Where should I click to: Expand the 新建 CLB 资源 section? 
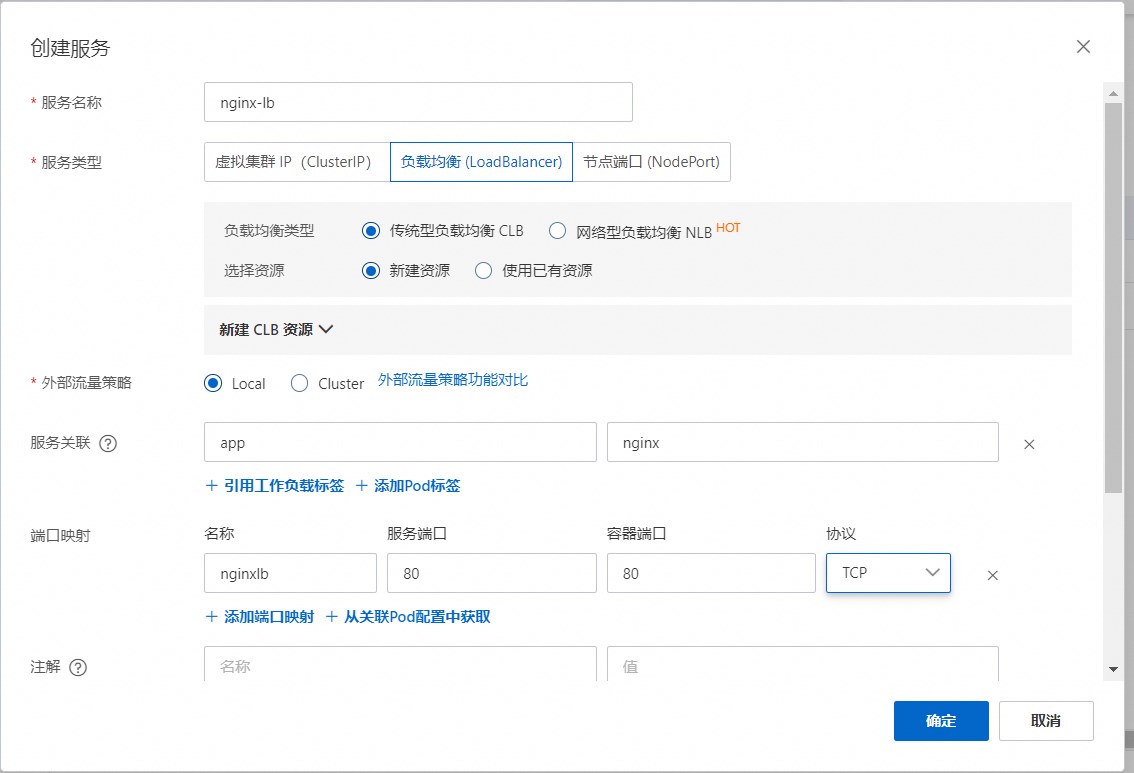[x=275, y=330]
